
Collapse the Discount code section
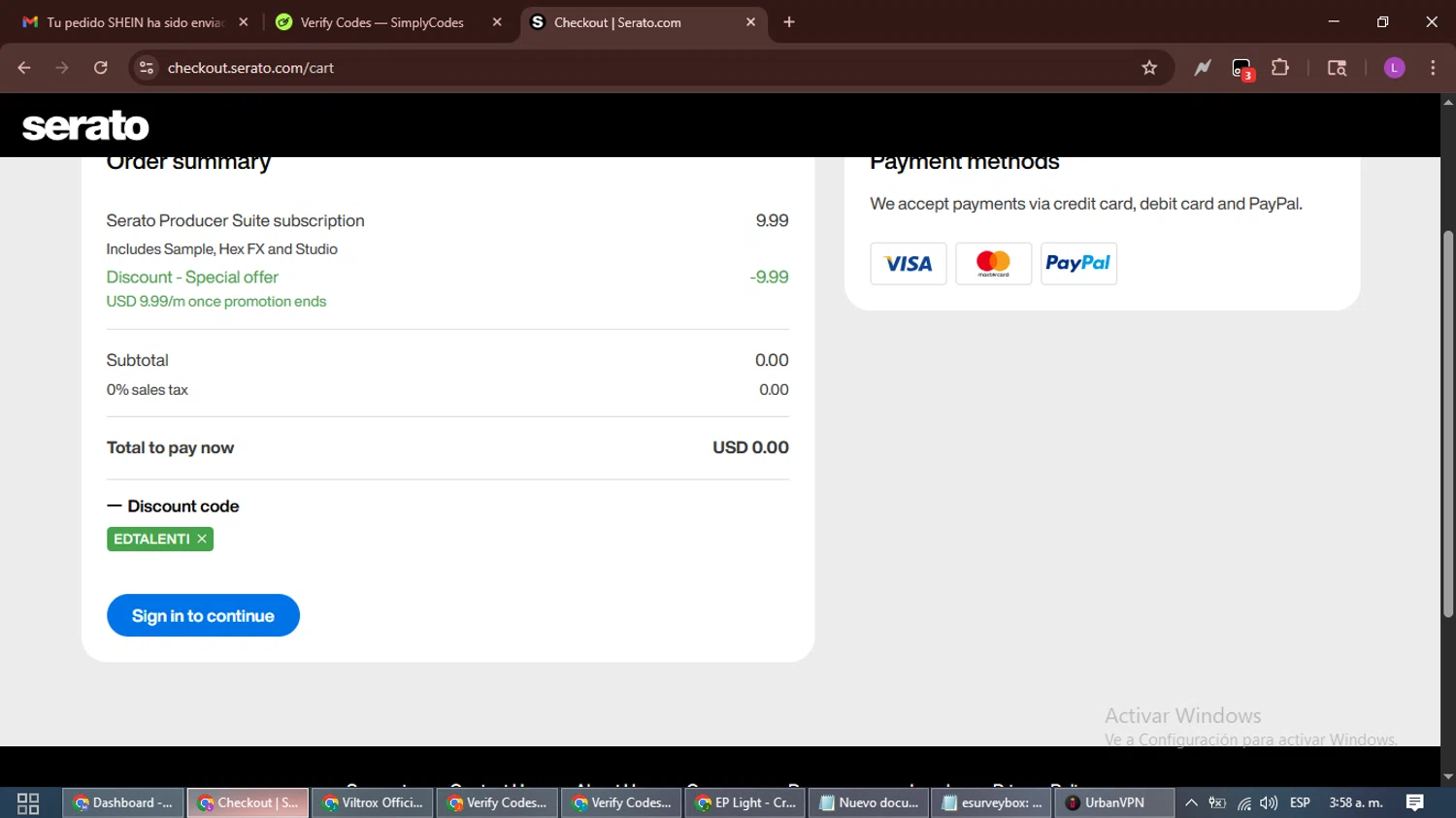(x=173, y=507)
